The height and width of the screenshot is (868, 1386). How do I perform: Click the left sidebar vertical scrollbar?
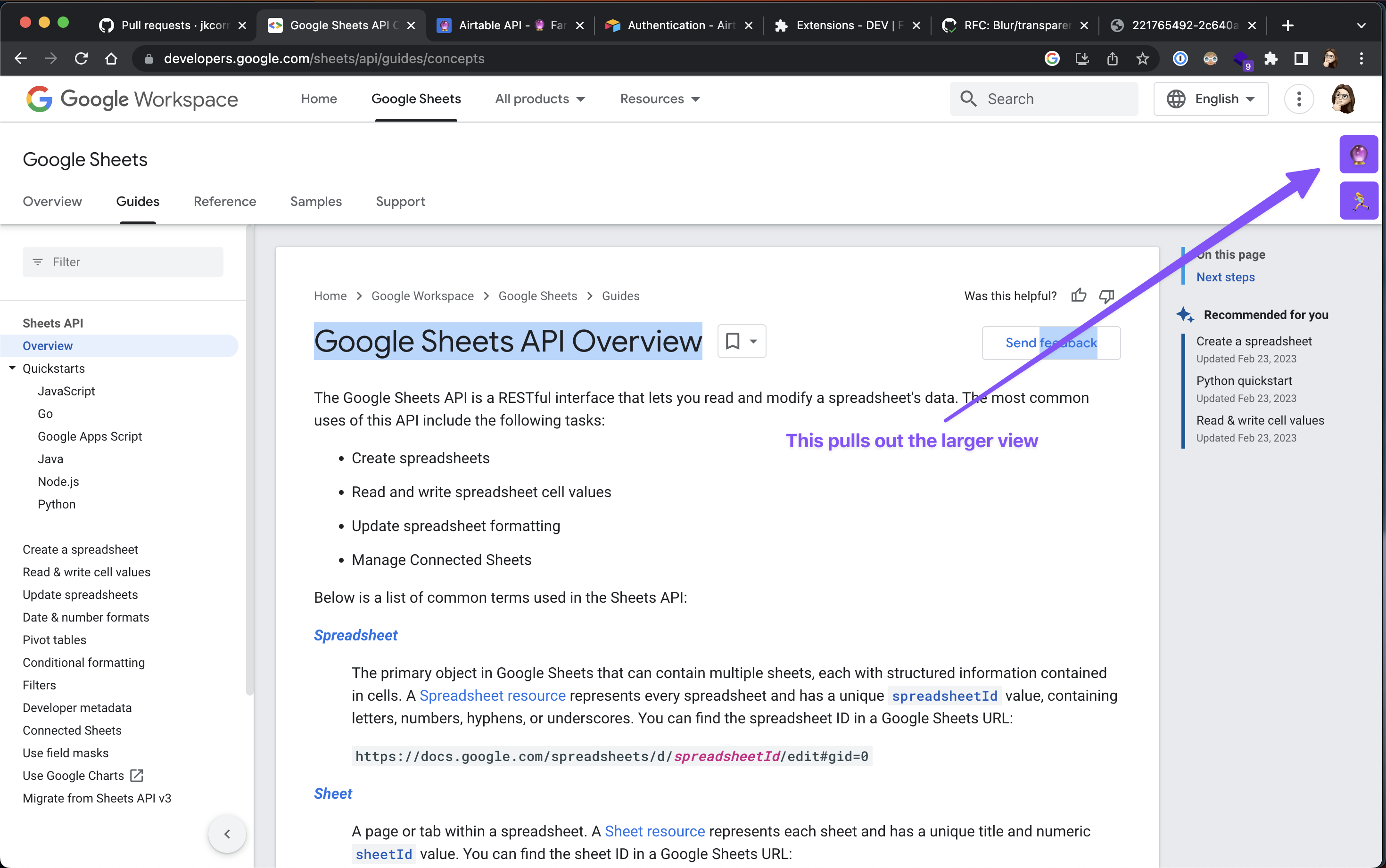(249, 459)
